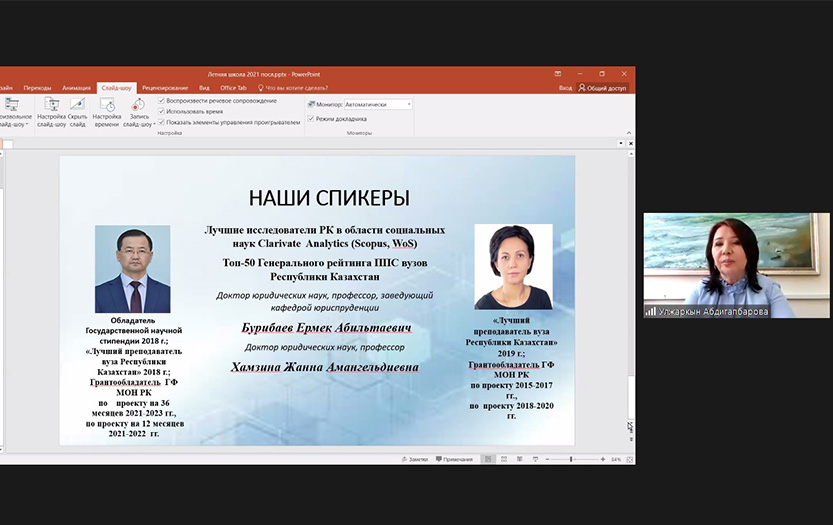This screenshot has height=525, width=833.
Task: Click the Улжаркын Абдигапбарова video thumbnail
Action: tap(736, 265)
